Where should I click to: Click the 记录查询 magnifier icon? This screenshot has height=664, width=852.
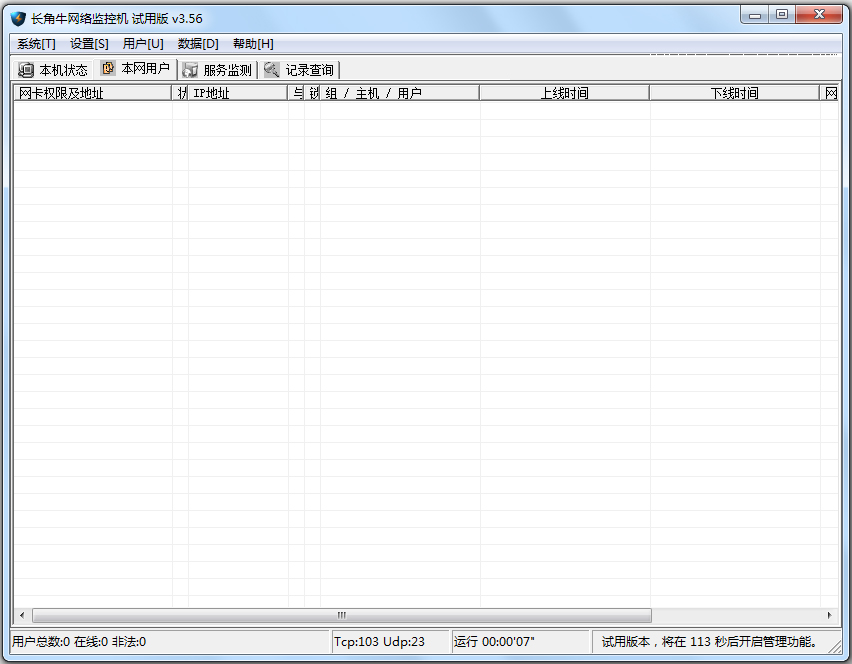[272, 70]
